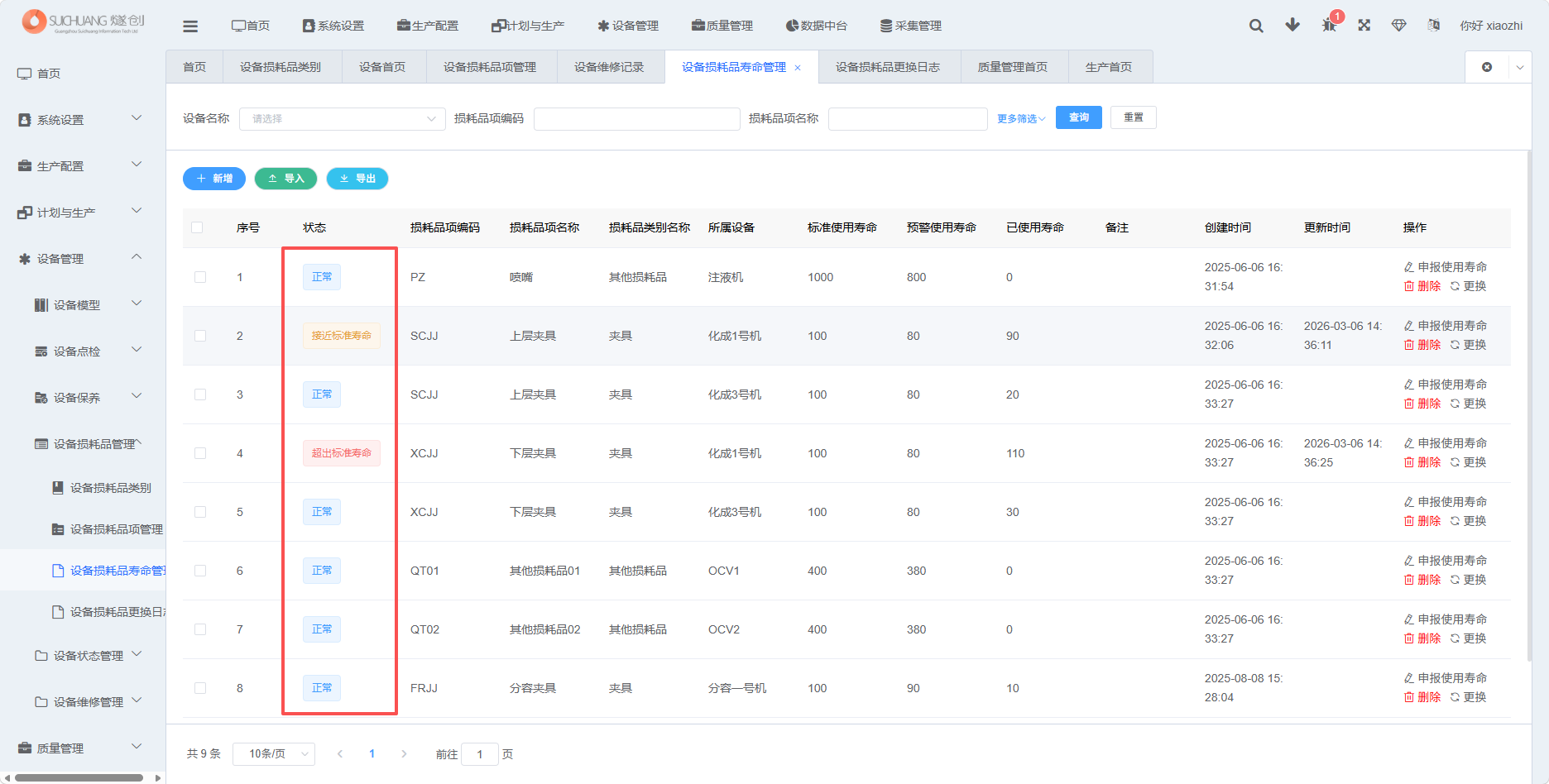
Task: Click the download arrow icon in header
Action: 1292,25
